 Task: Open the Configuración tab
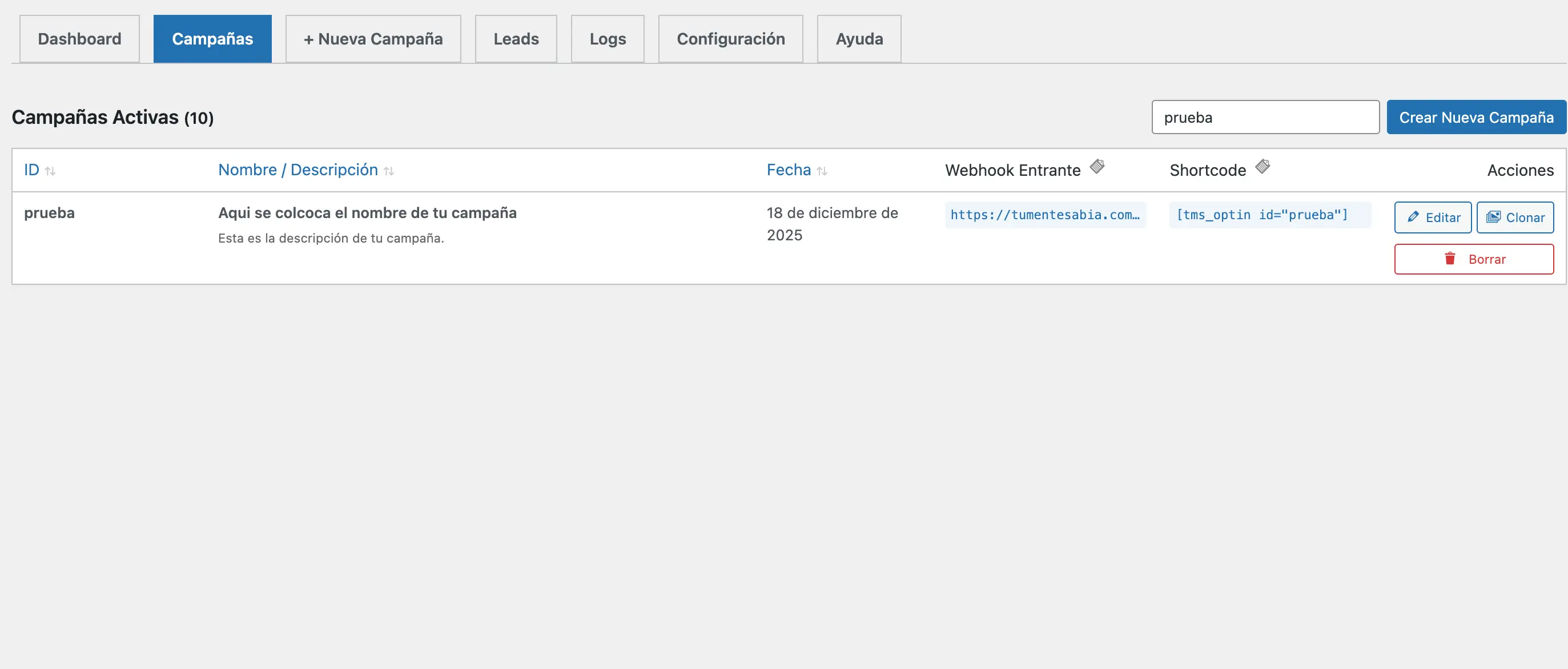(x=730, y=39)
